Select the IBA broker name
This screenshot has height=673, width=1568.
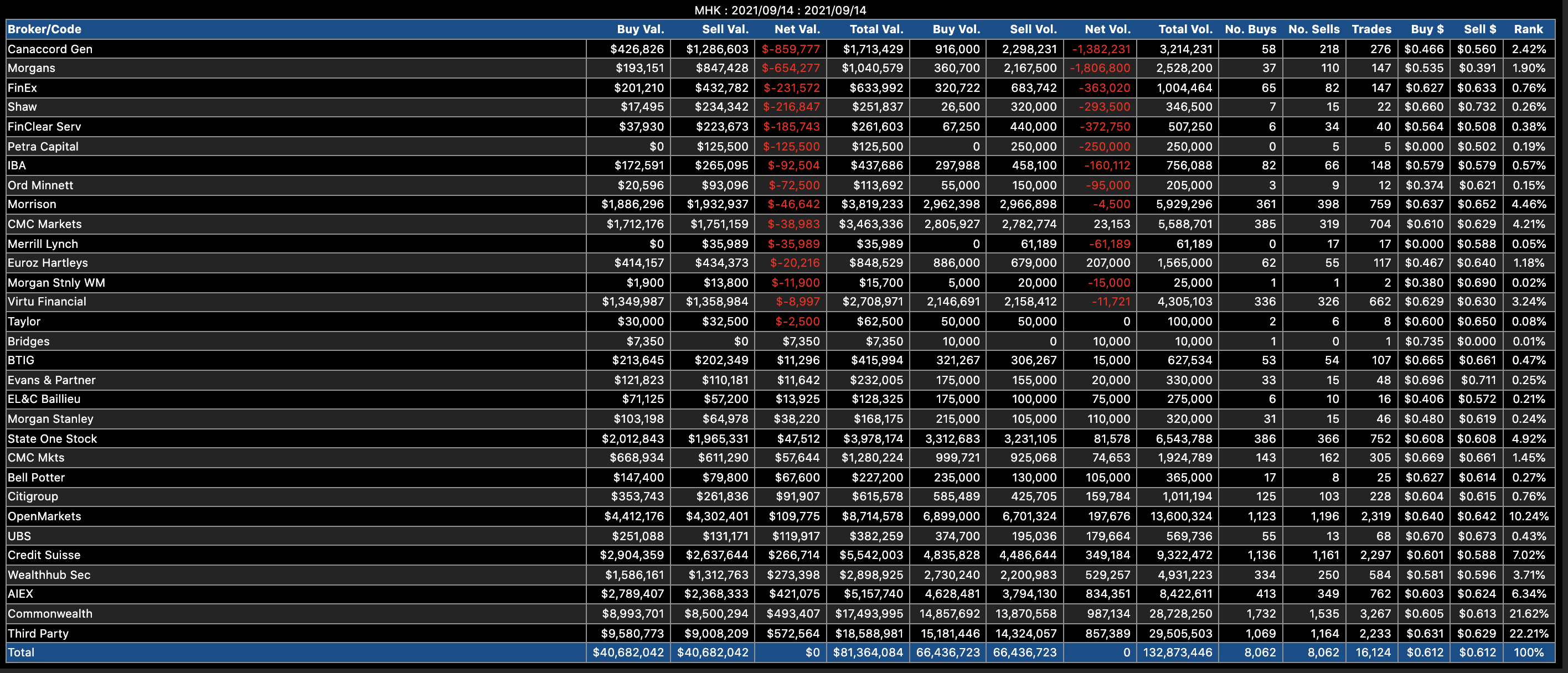click(x=17, y=165)
